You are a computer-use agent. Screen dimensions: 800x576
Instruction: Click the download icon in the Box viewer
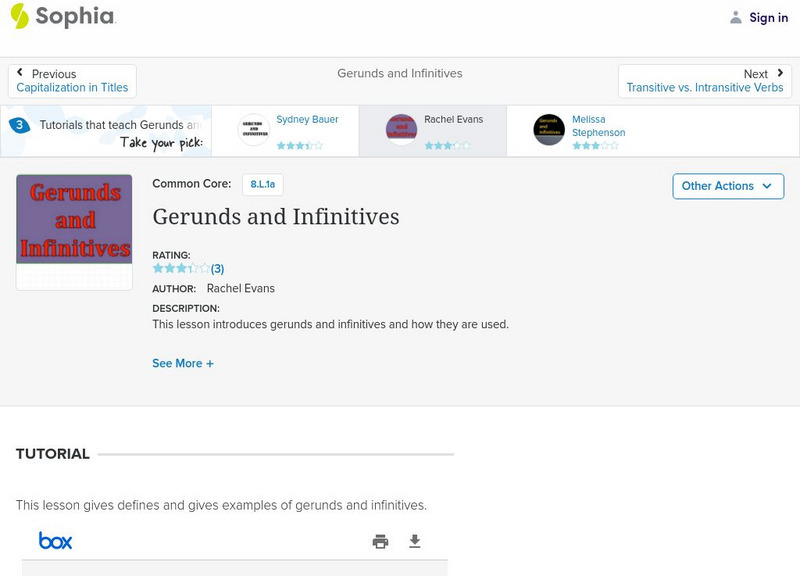pos(415,540)
